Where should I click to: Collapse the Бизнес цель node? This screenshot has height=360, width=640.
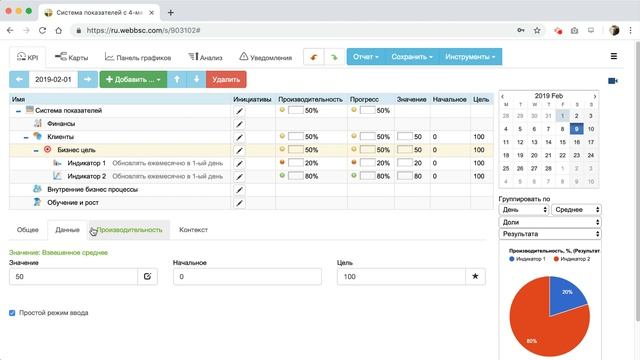point(36,151)
